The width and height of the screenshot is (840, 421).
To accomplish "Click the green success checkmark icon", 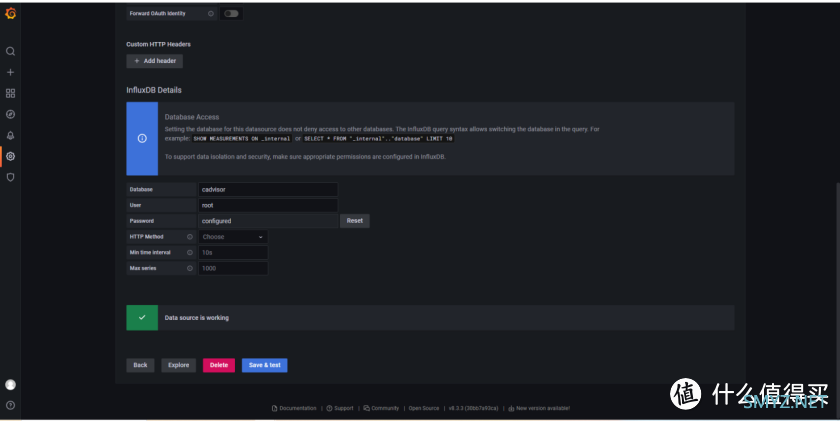I will [142, 318].
